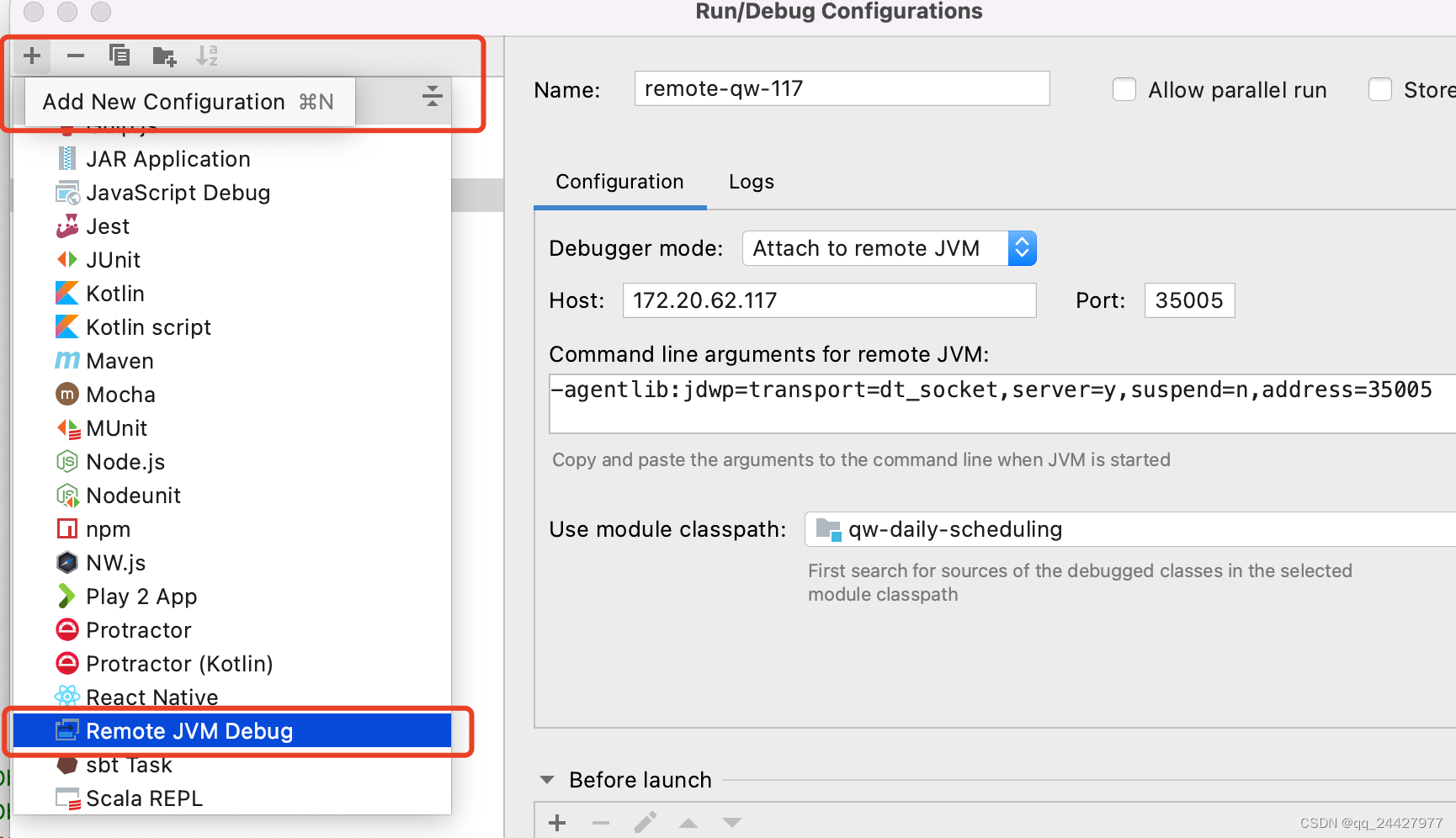
Task: Select Kotlin script configuration type
Action: point(232,327)
